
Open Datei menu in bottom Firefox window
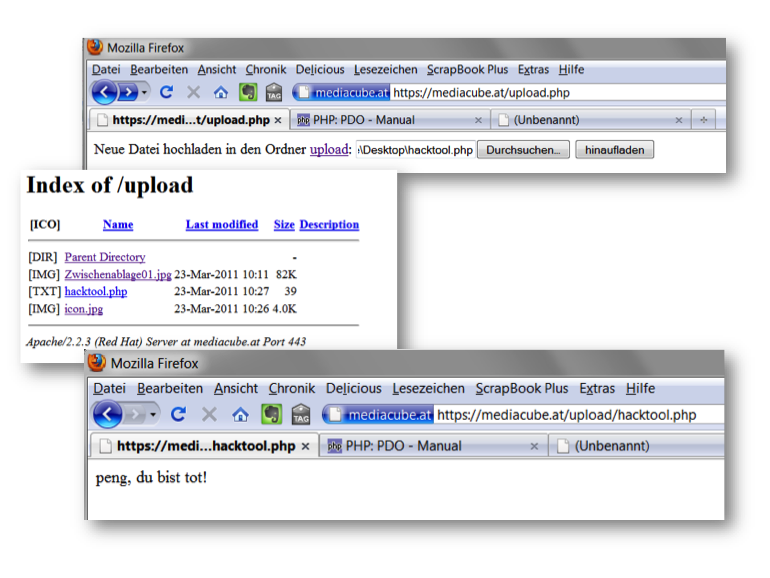tap(110, 388)
